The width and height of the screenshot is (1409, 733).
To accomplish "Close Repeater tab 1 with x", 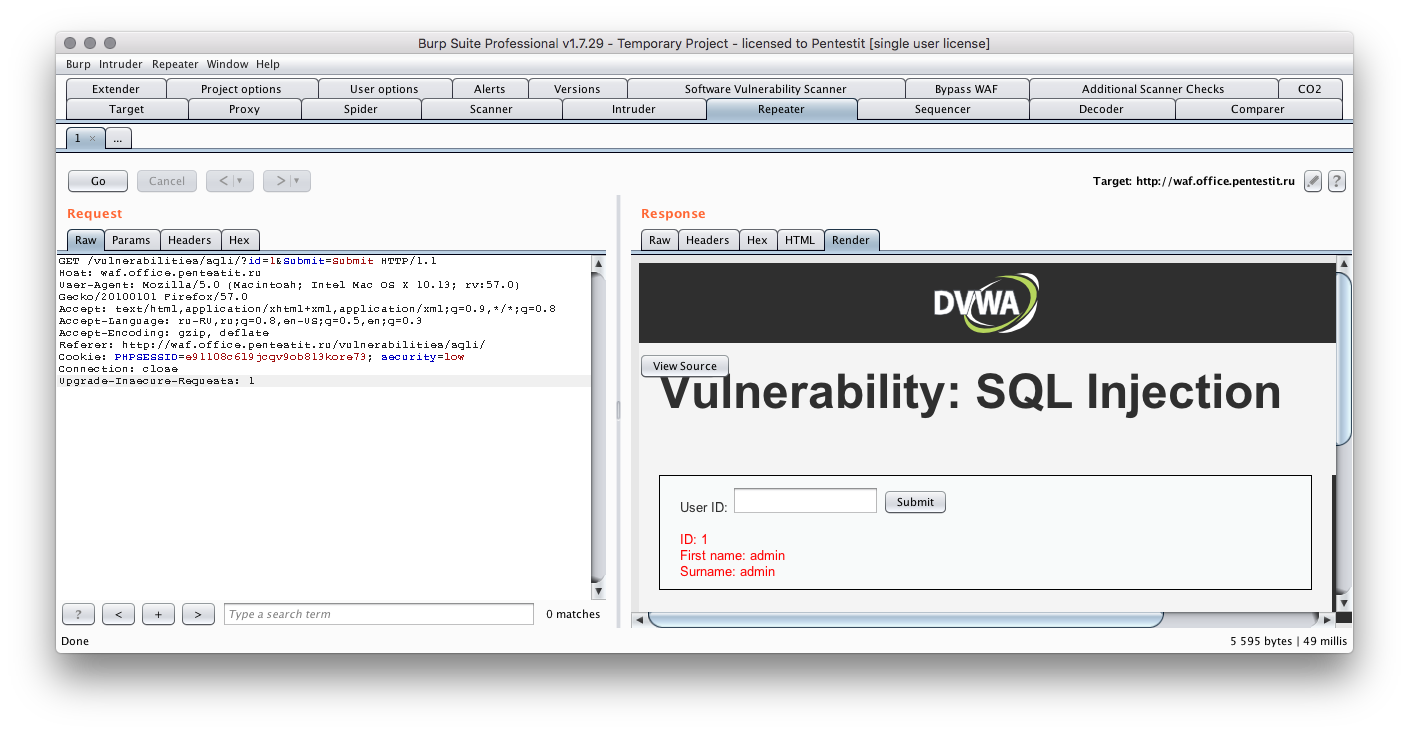I will [92, 139].
